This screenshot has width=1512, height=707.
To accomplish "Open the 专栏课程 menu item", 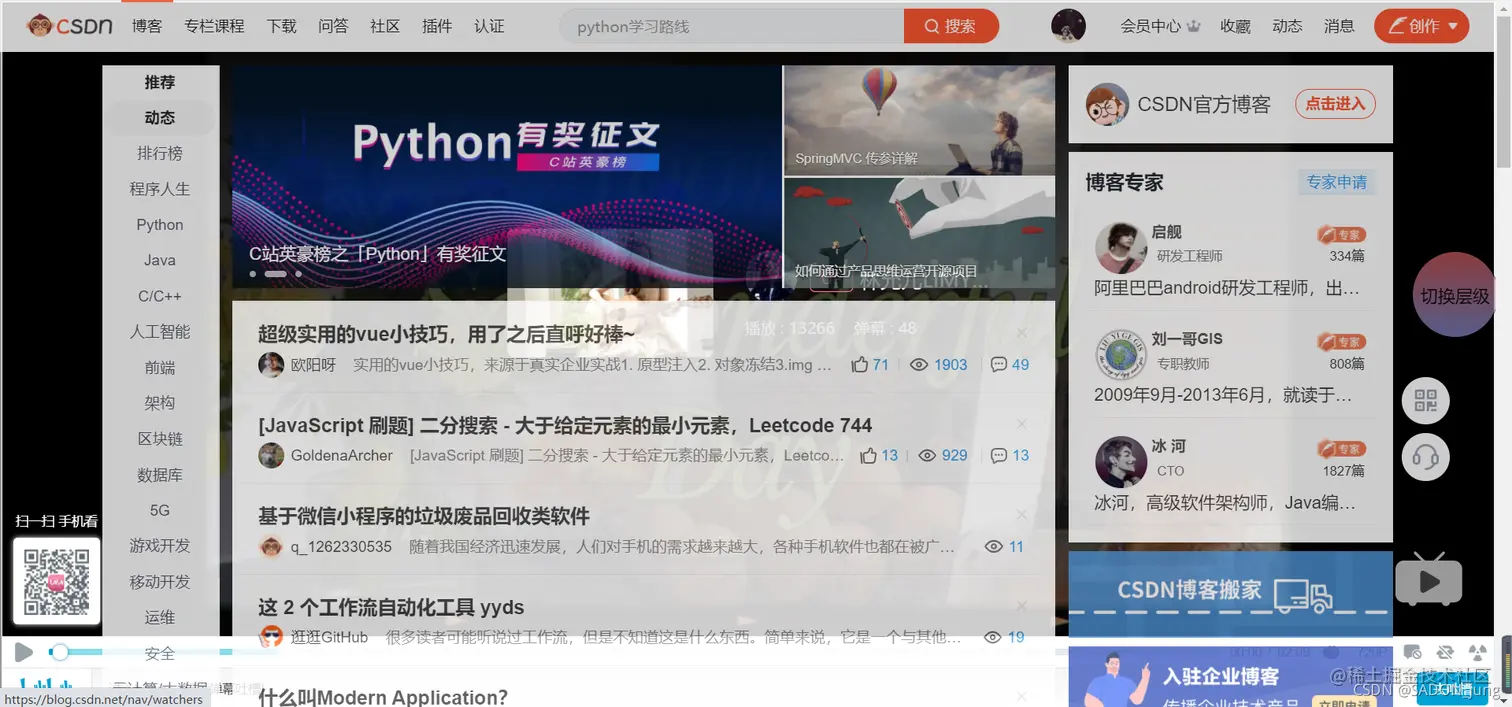I will (x=214, y=26).
